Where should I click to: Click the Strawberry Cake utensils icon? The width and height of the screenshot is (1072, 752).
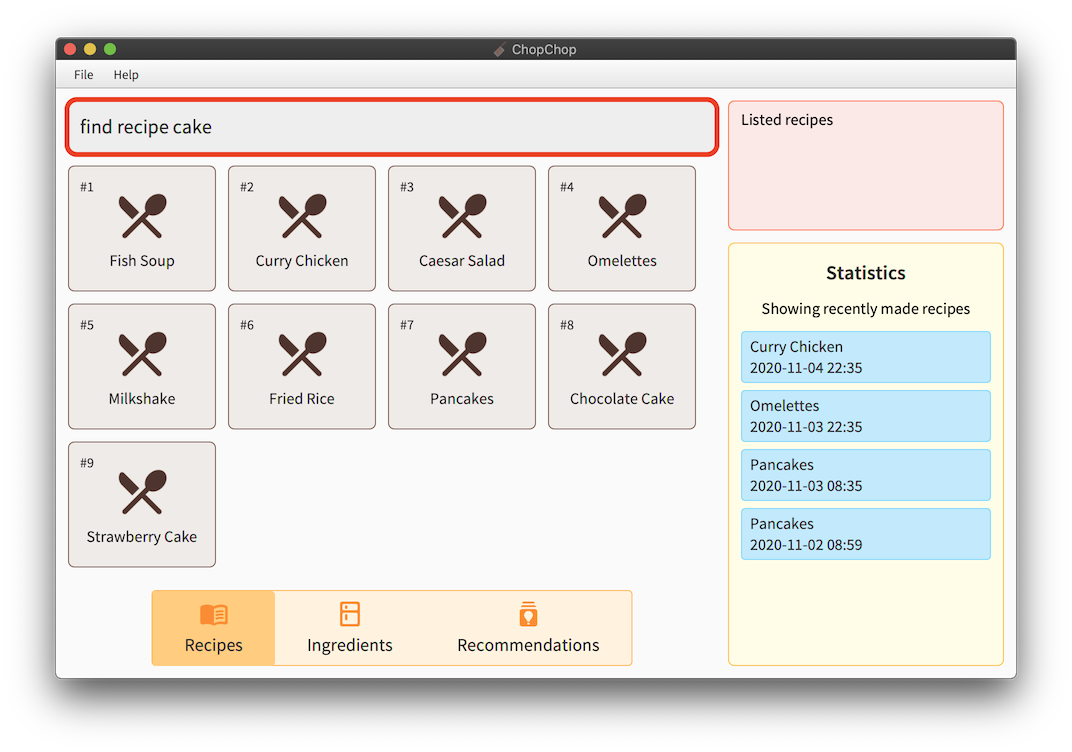pos(142,492)
